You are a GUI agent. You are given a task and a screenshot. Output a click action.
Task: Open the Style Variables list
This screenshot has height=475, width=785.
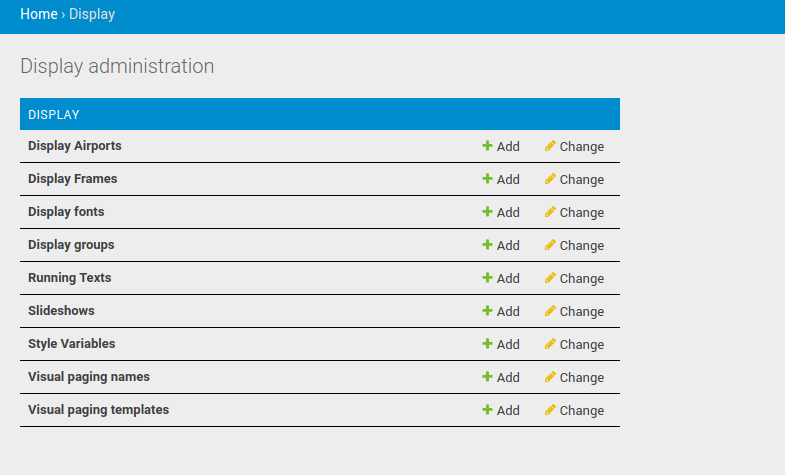(72, 344)
